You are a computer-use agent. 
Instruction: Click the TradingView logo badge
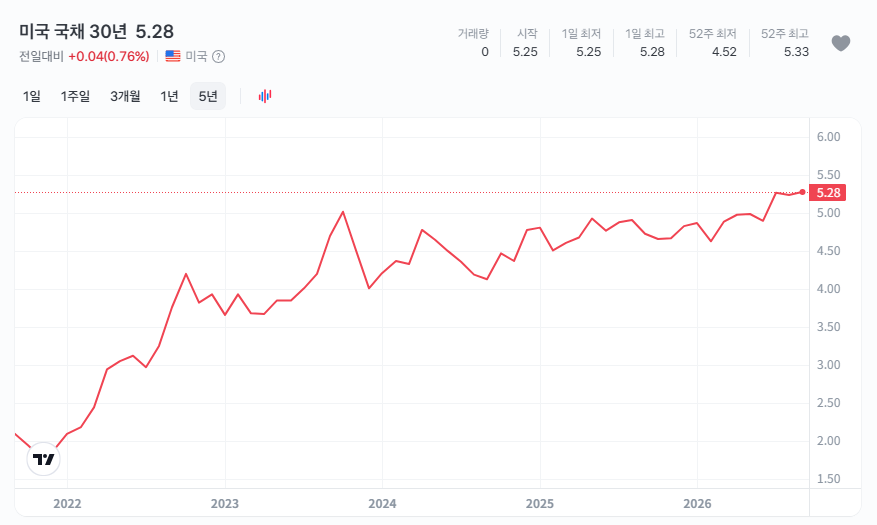click(44, 459)
